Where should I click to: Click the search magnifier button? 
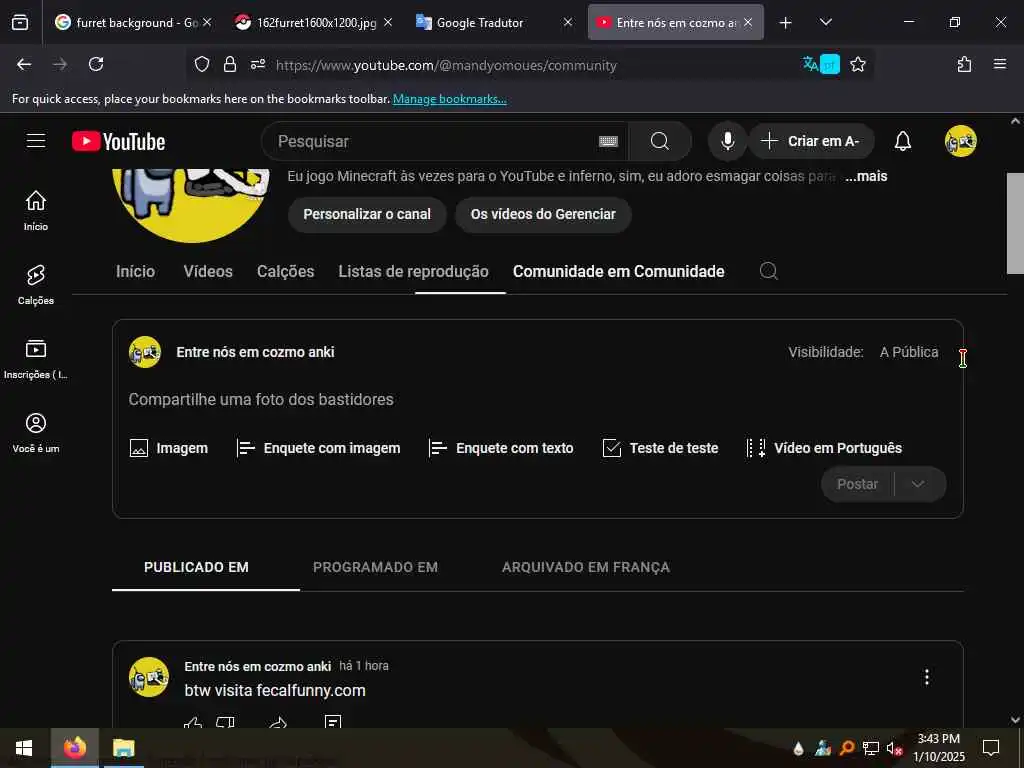660,141
